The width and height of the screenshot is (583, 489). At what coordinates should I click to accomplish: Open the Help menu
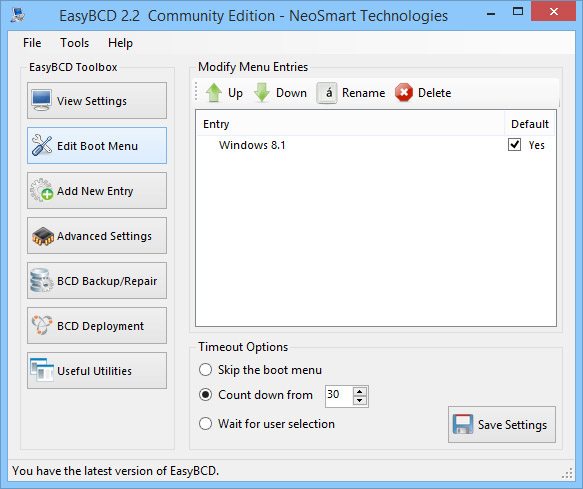(120, 43)
